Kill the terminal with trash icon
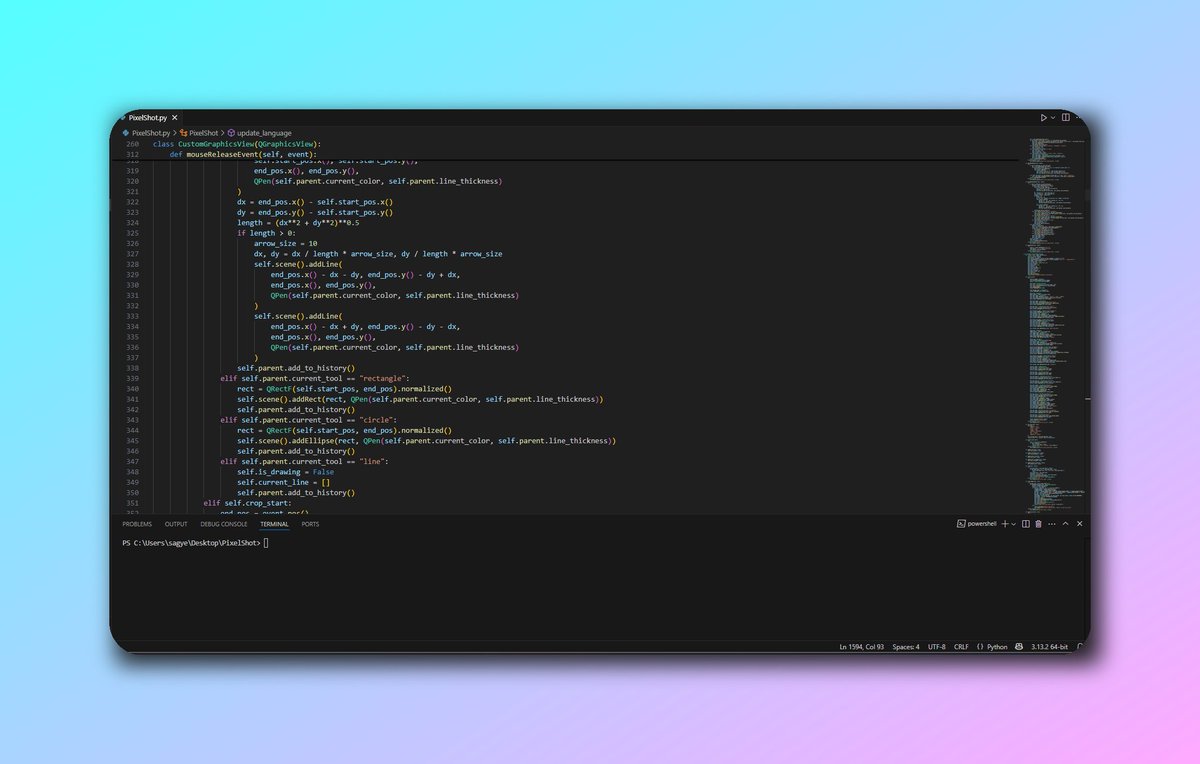Screen dimensions: 1200x764 1038,524
